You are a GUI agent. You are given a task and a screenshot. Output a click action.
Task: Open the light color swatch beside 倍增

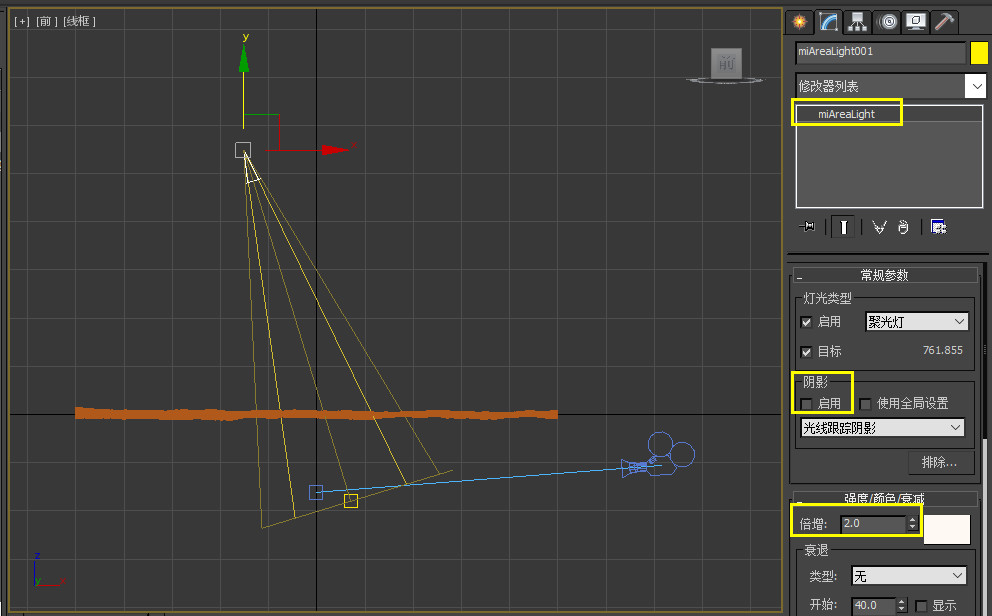pyautogui.click(x=947, y=529)
